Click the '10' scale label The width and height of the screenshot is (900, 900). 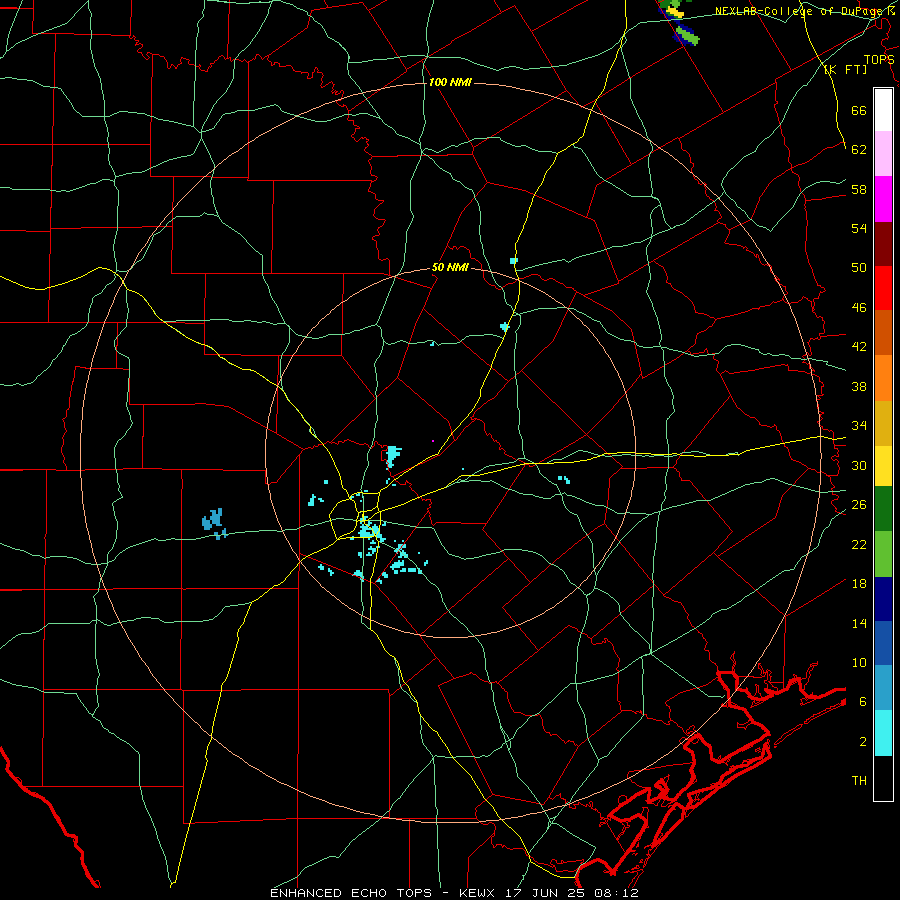pos(859,662)
